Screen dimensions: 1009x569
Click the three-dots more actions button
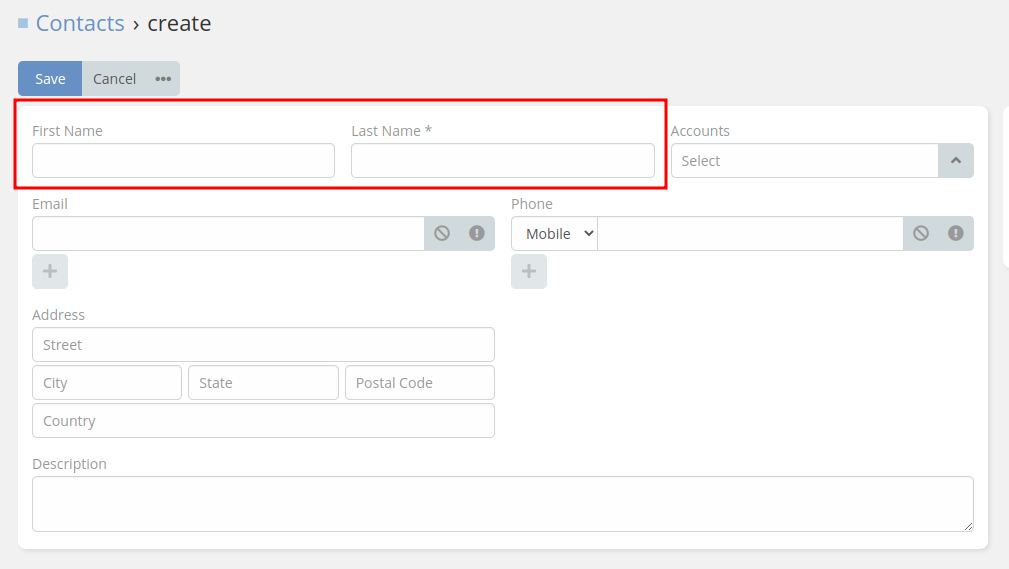(163, 79)
